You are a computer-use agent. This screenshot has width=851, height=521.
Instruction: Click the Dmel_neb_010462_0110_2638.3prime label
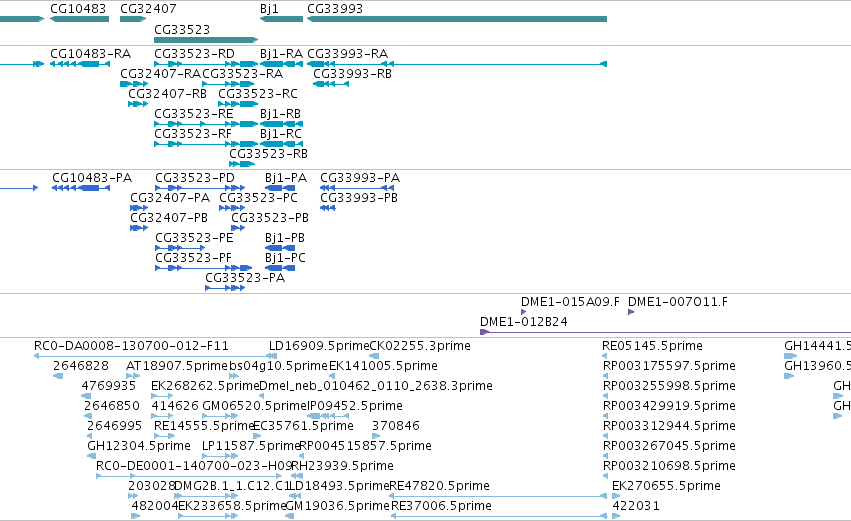(376, 386)
